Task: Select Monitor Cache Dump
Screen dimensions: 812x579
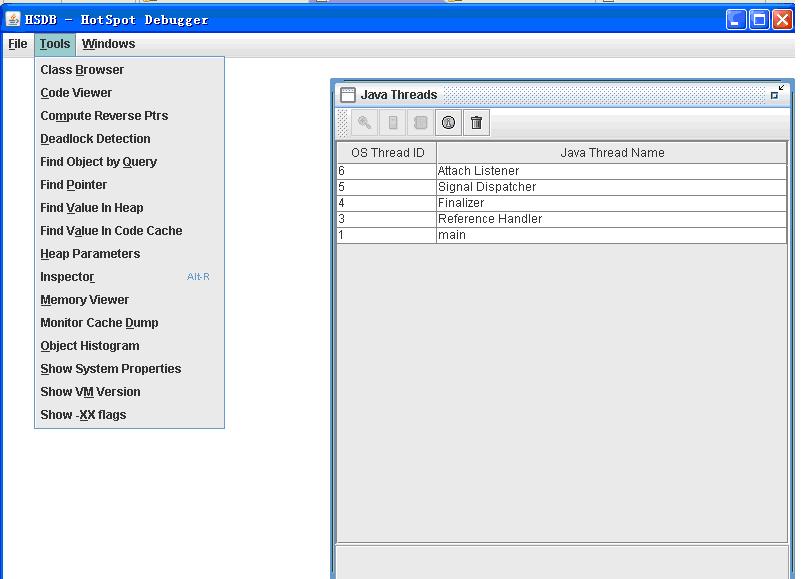Action: tap(129, 323)
